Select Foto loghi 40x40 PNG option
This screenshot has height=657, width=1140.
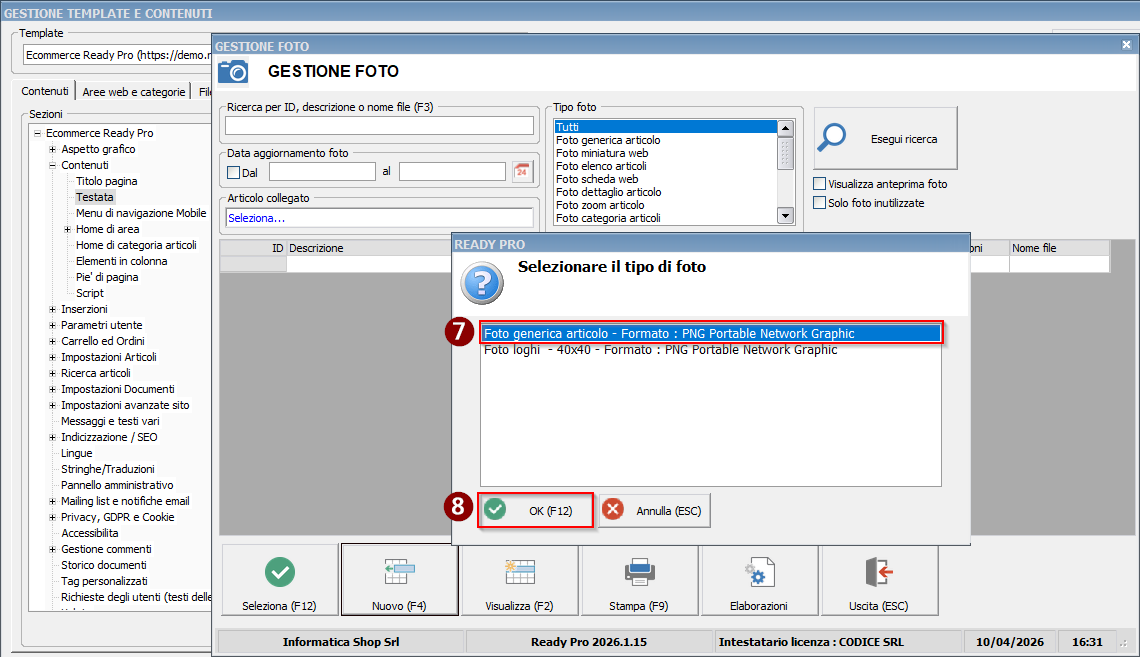[x=660, y=350]
